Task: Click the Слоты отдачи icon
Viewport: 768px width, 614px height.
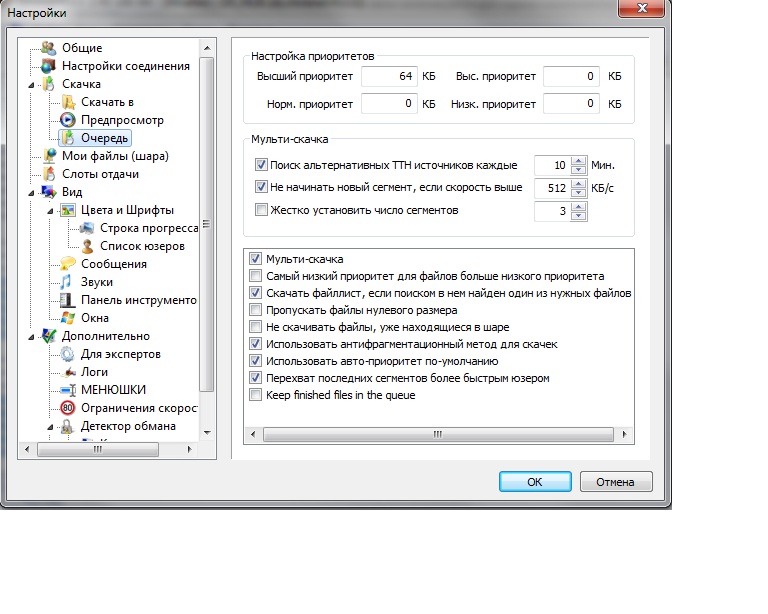Action: 49,174
